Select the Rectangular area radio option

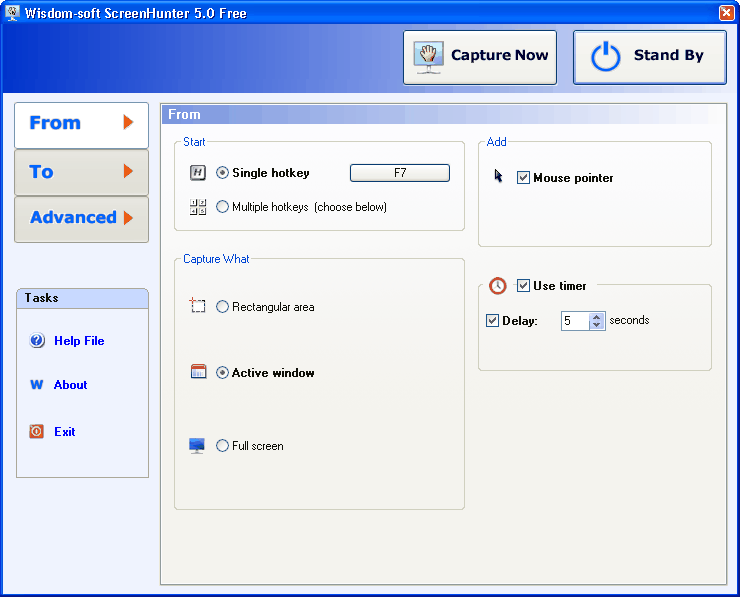point(223,307)
